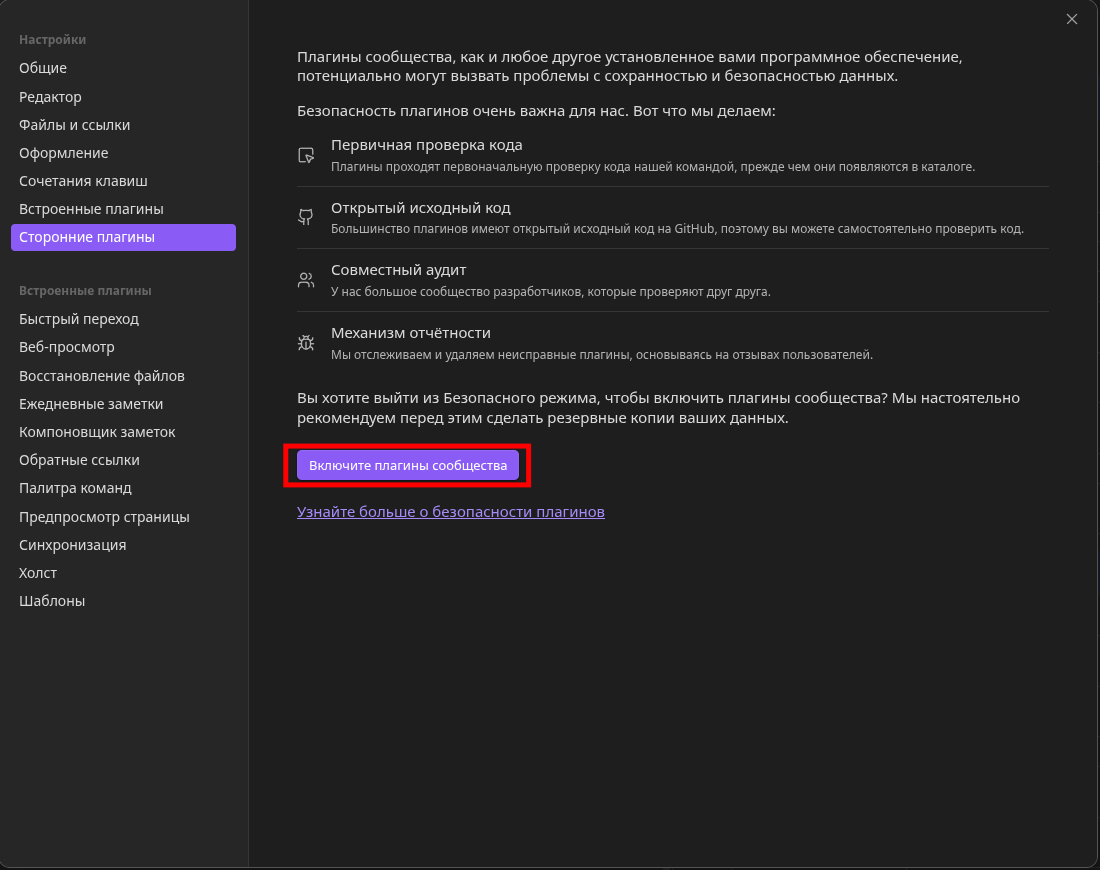Open "Палитра команд" plugin settings
1100x870 pixels.
click(75, 488)
